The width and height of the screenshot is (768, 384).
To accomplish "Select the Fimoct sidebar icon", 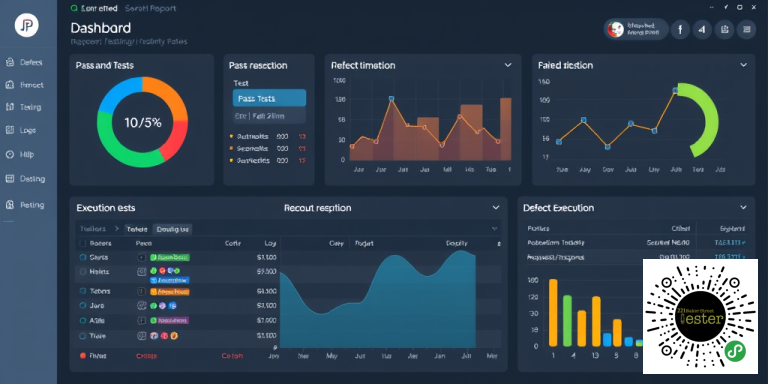I will click(9, 85).
